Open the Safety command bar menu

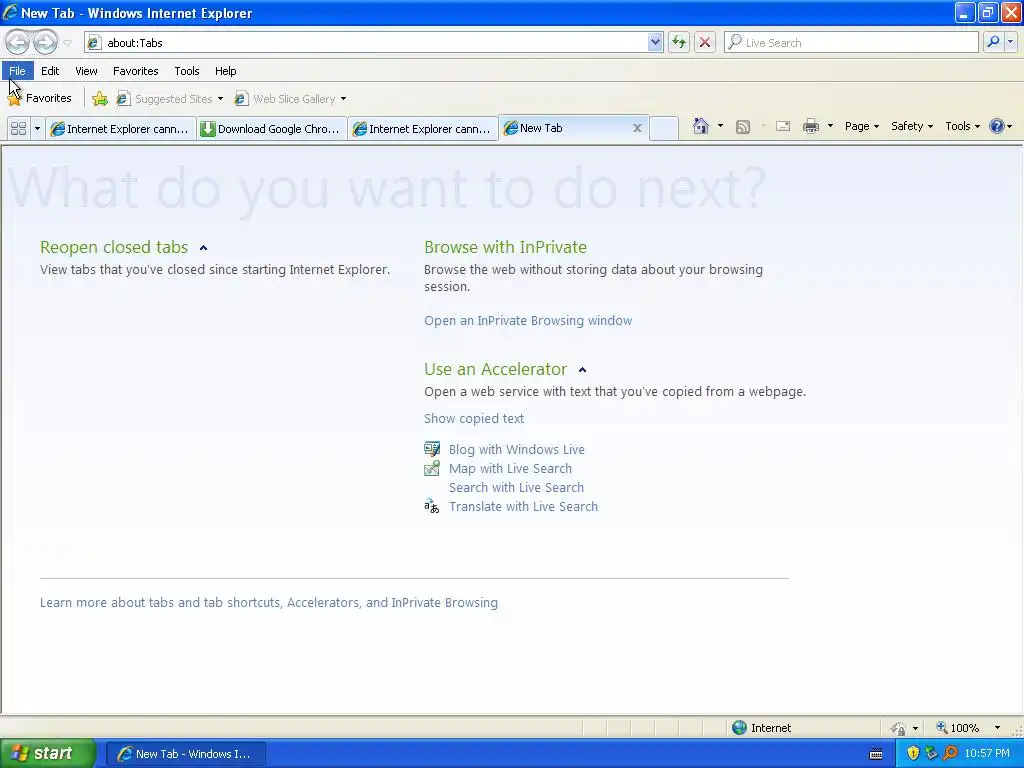tap(912, 126)
